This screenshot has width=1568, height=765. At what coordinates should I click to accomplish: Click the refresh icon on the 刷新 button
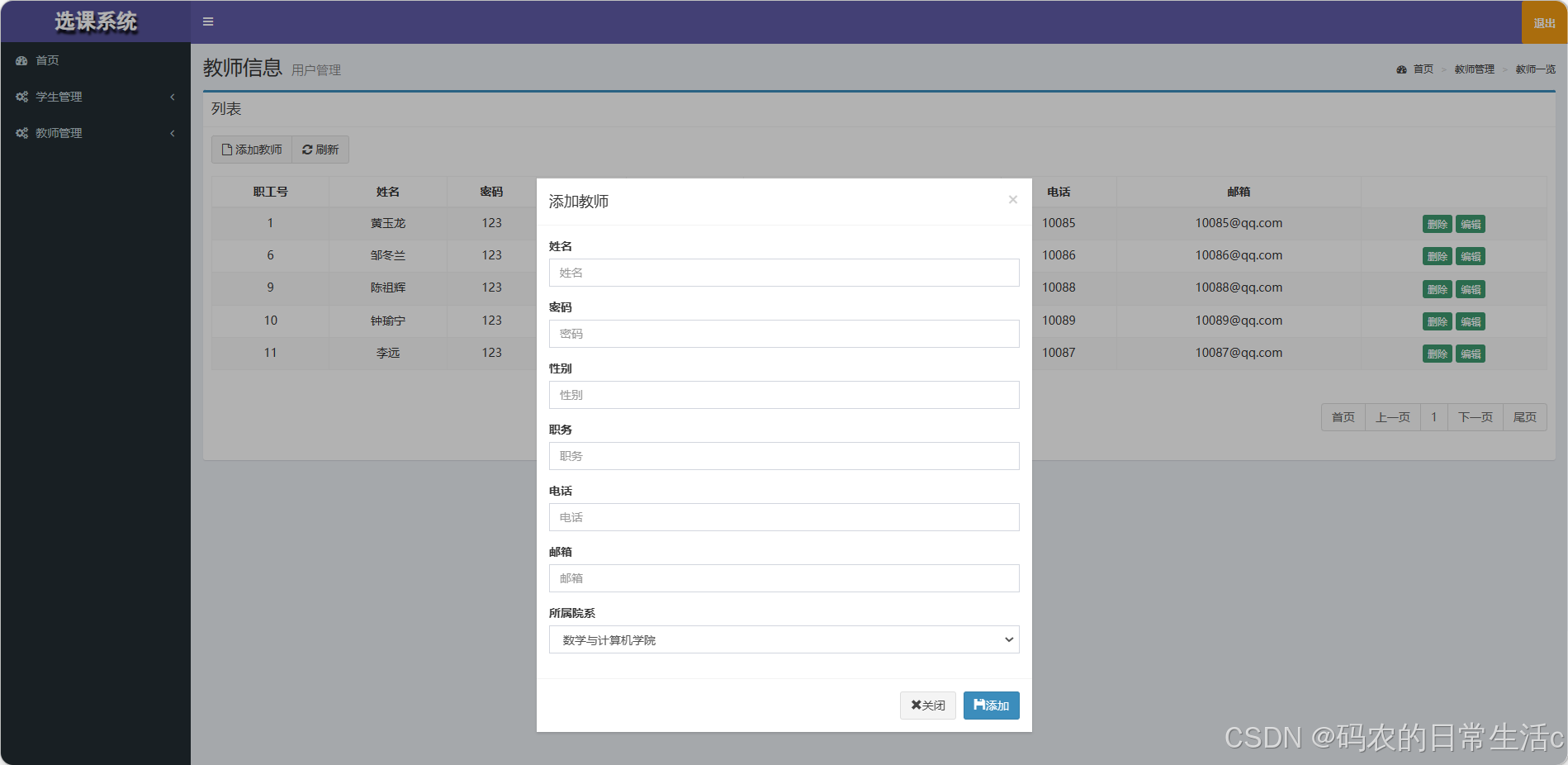[307, 150]
